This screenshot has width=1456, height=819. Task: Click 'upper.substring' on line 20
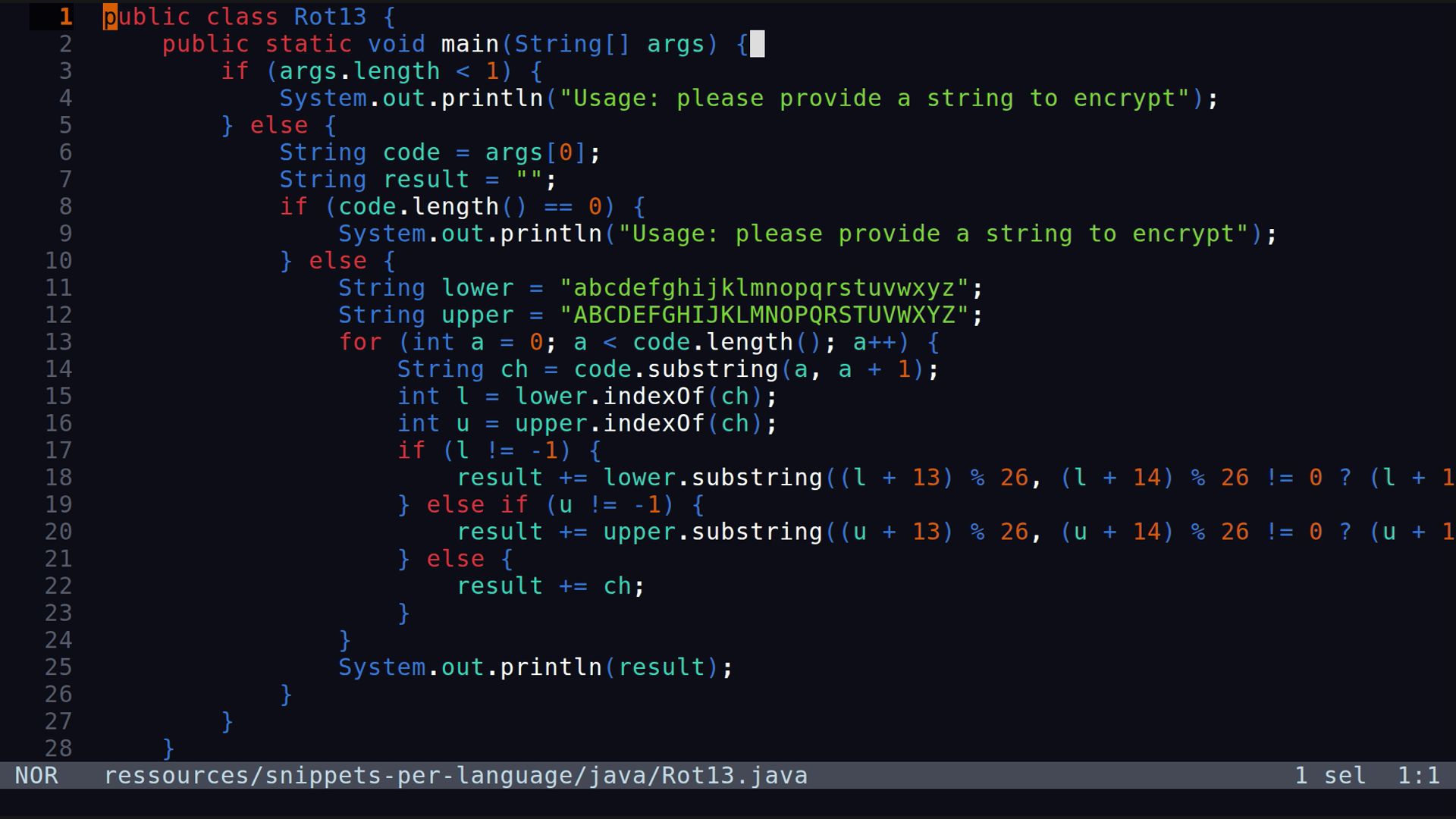click(x=713, y=532)
